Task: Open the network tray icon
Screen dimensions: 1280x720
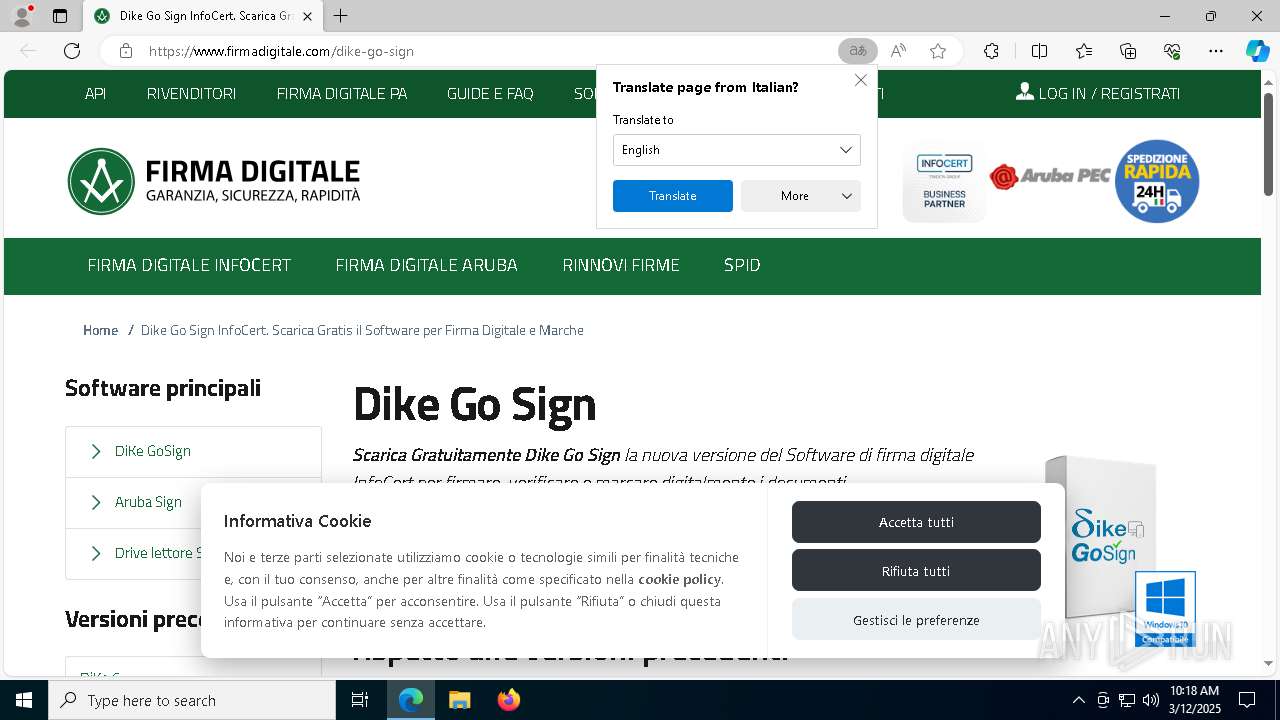Action: (x=1127, y=700)
